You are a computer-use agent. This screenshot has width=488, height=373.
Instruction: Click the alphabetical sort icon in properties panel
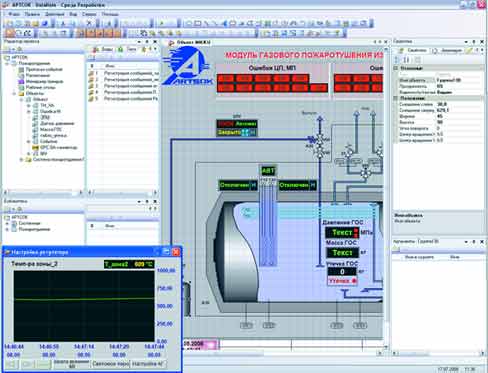[406, 60]
